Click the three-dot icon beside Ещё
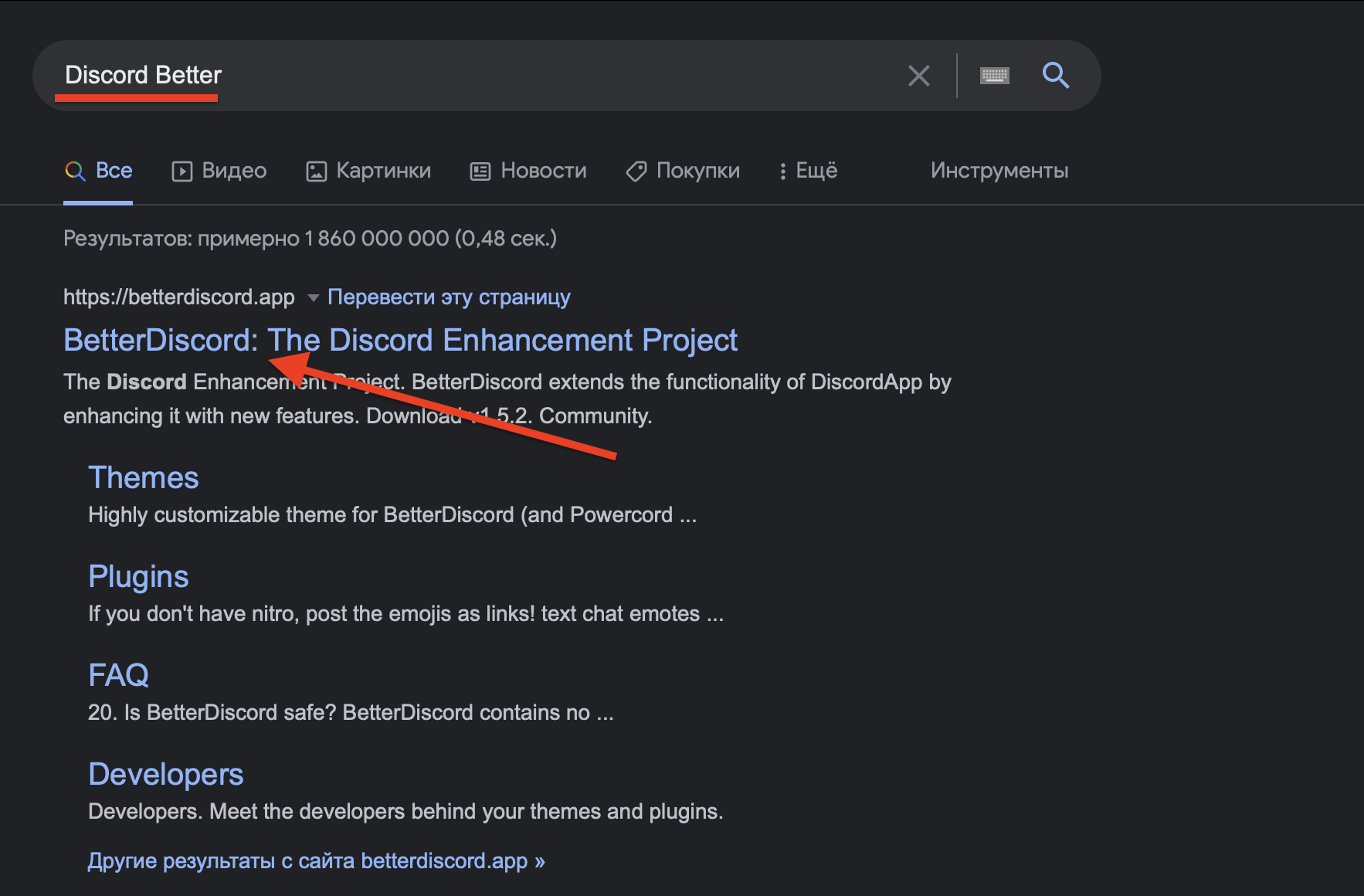 (x=782, y=171)
